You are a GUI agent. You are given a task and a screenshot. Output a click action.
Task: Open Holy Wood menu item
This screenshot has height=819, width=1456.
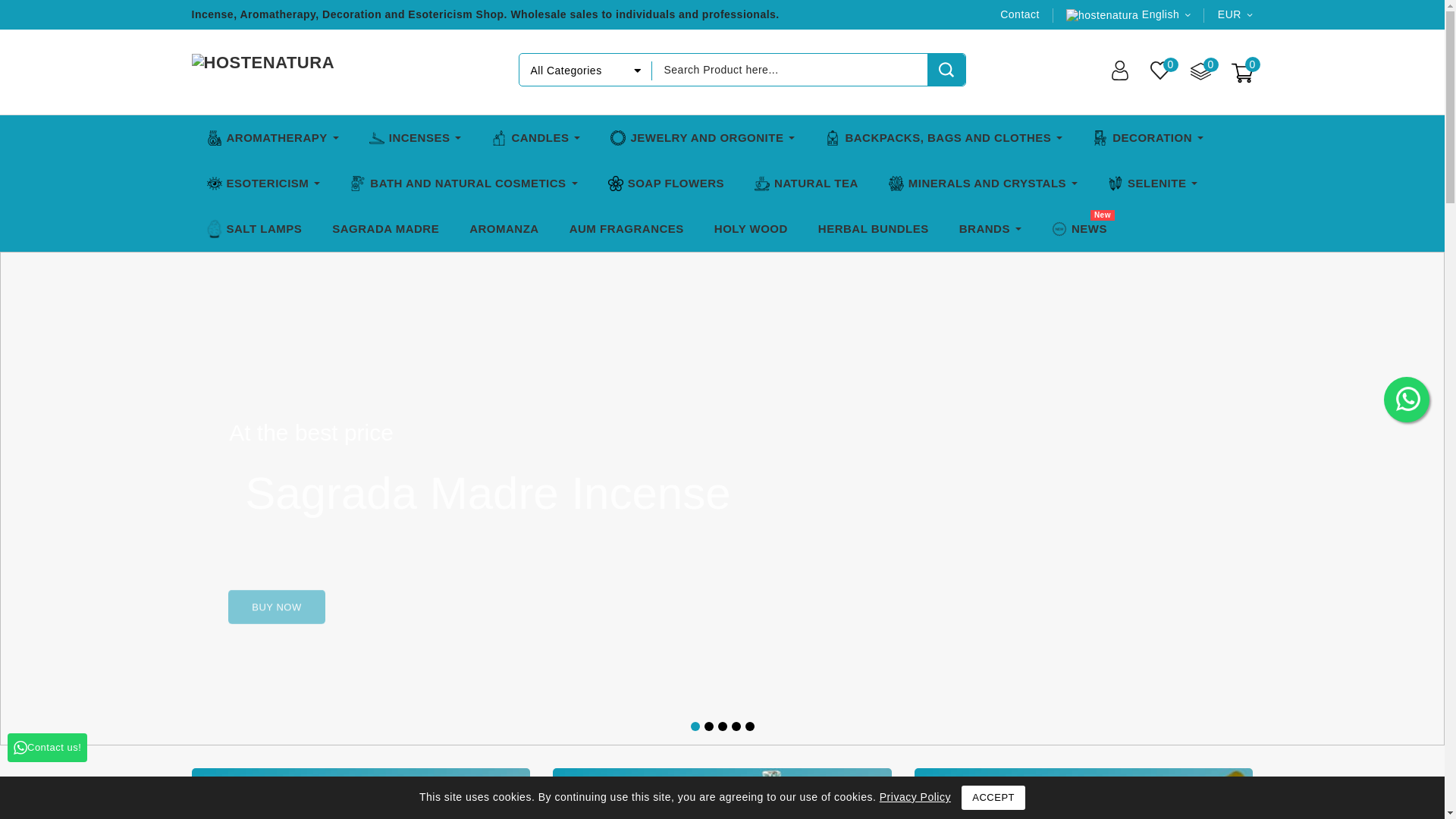750,229
